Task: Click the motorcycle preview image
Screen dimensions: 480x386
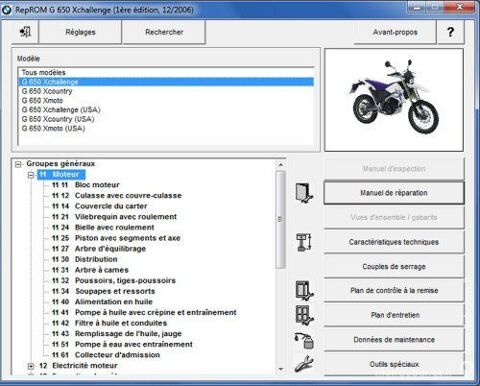Action: [394, 100]
